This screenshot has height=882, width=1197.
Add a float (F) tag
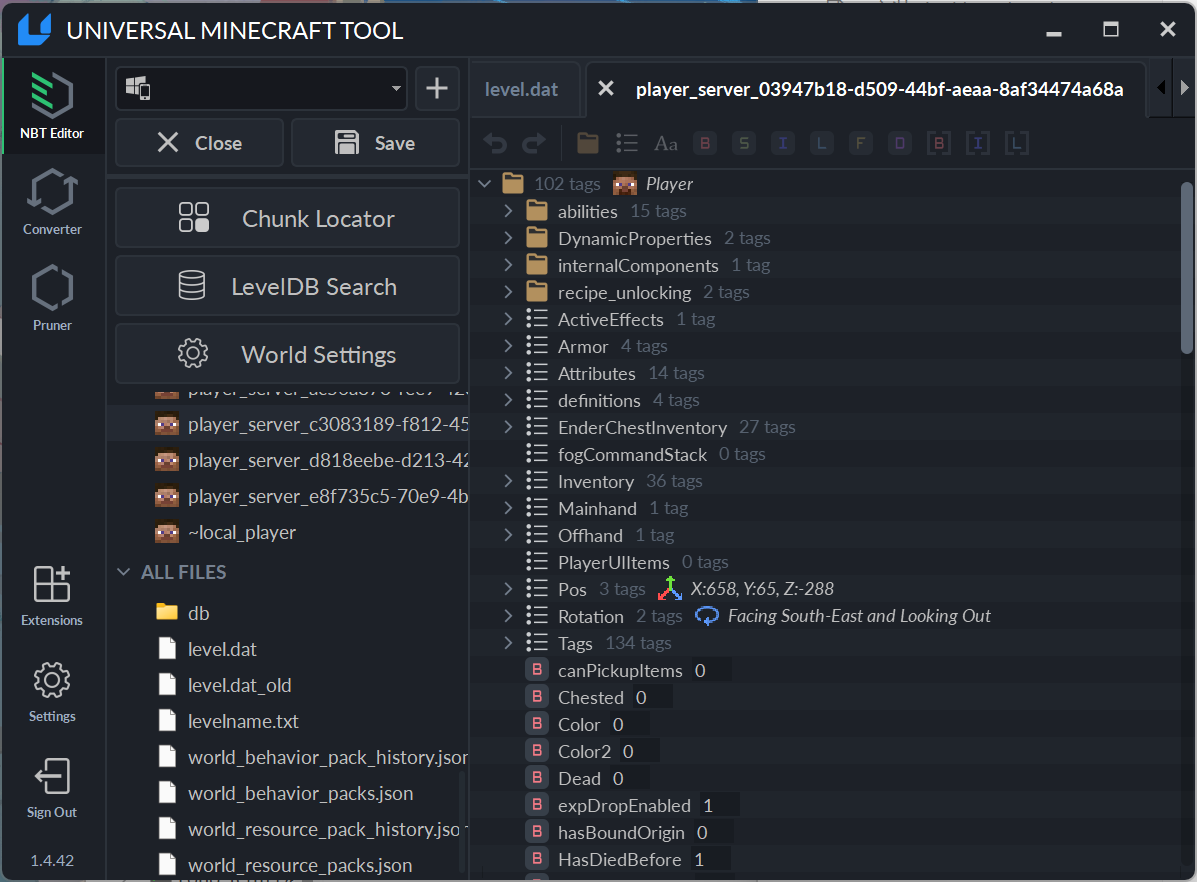(x=860, y=143)
